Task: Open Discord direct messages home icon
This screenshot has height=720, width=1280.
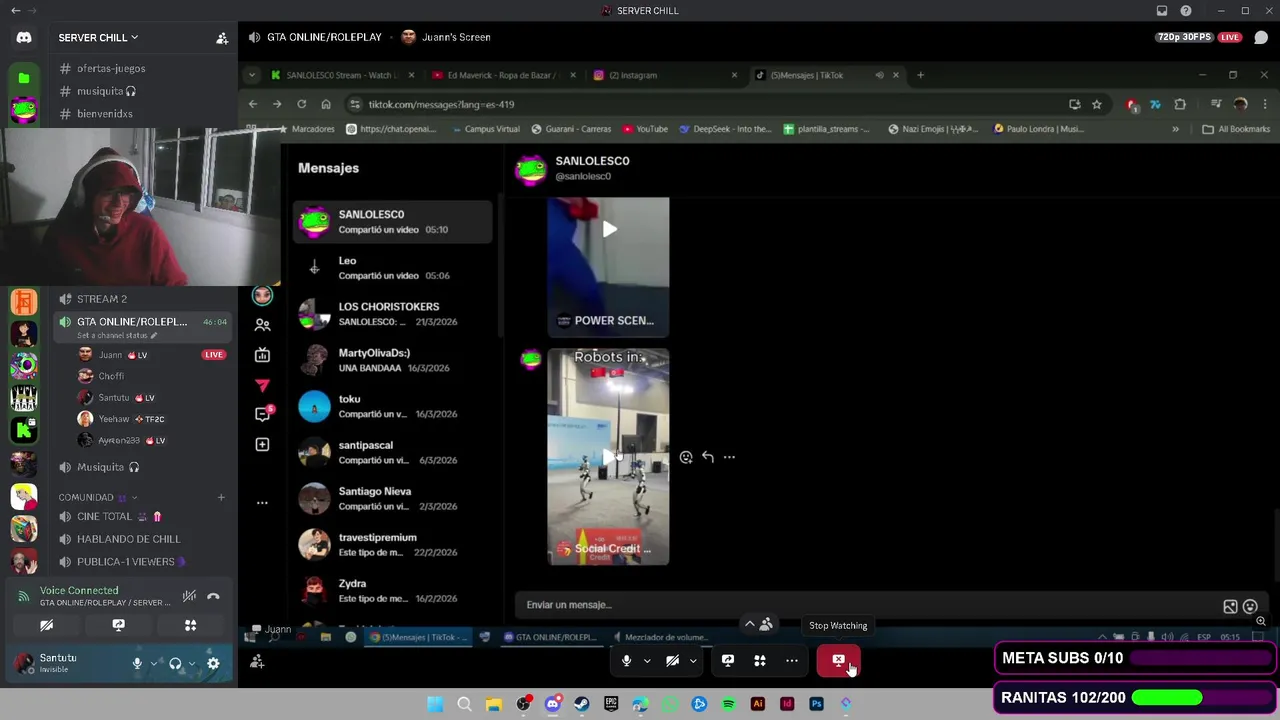Action: (24, 38)
